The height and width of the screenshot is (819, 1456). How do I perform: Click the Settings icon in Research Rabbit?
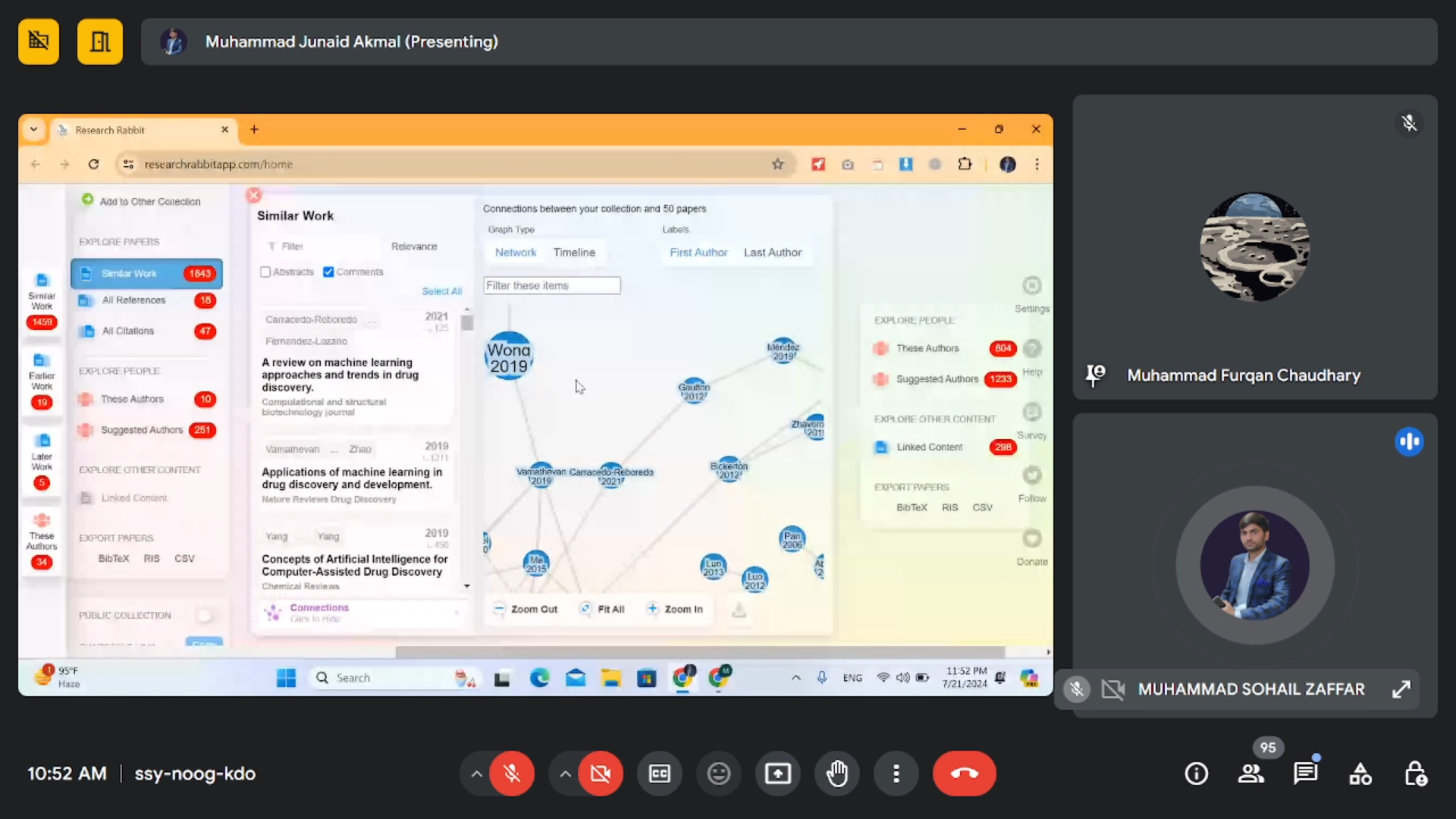click(1032, 286)
